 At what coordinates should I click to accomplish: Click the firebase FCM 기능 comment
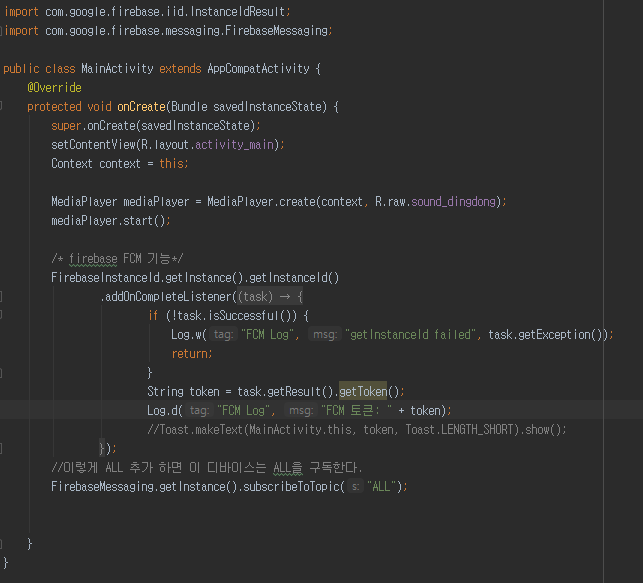coord(117,258)
